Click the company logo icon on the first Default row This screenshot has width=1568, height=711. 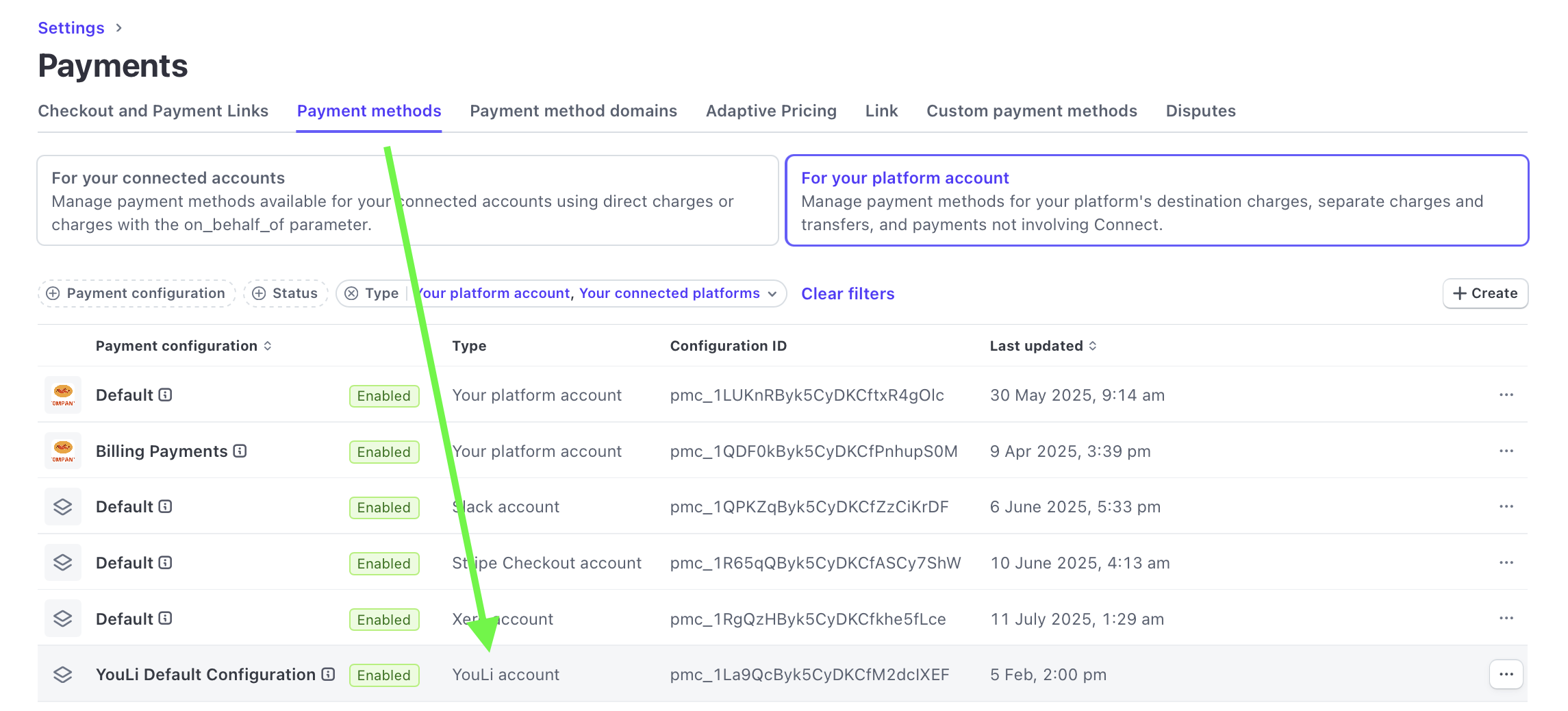pos(63,395)
